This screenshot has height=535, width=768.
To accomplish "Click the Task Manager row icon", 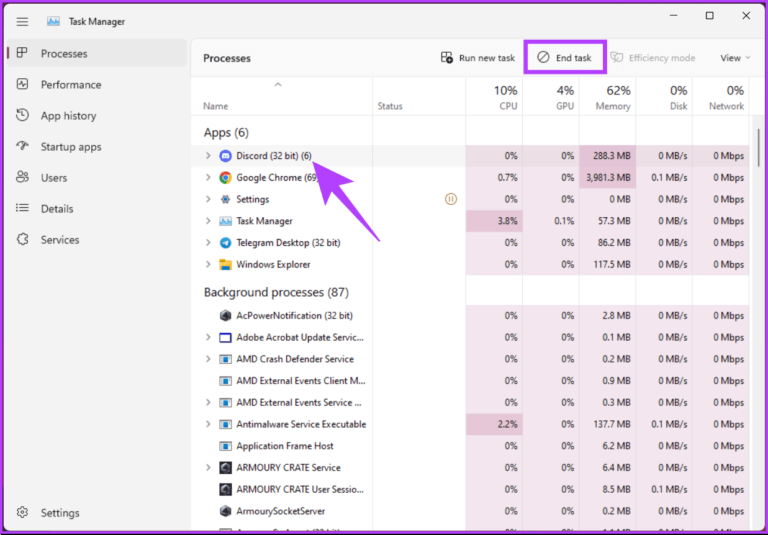I will click(225, 221).
